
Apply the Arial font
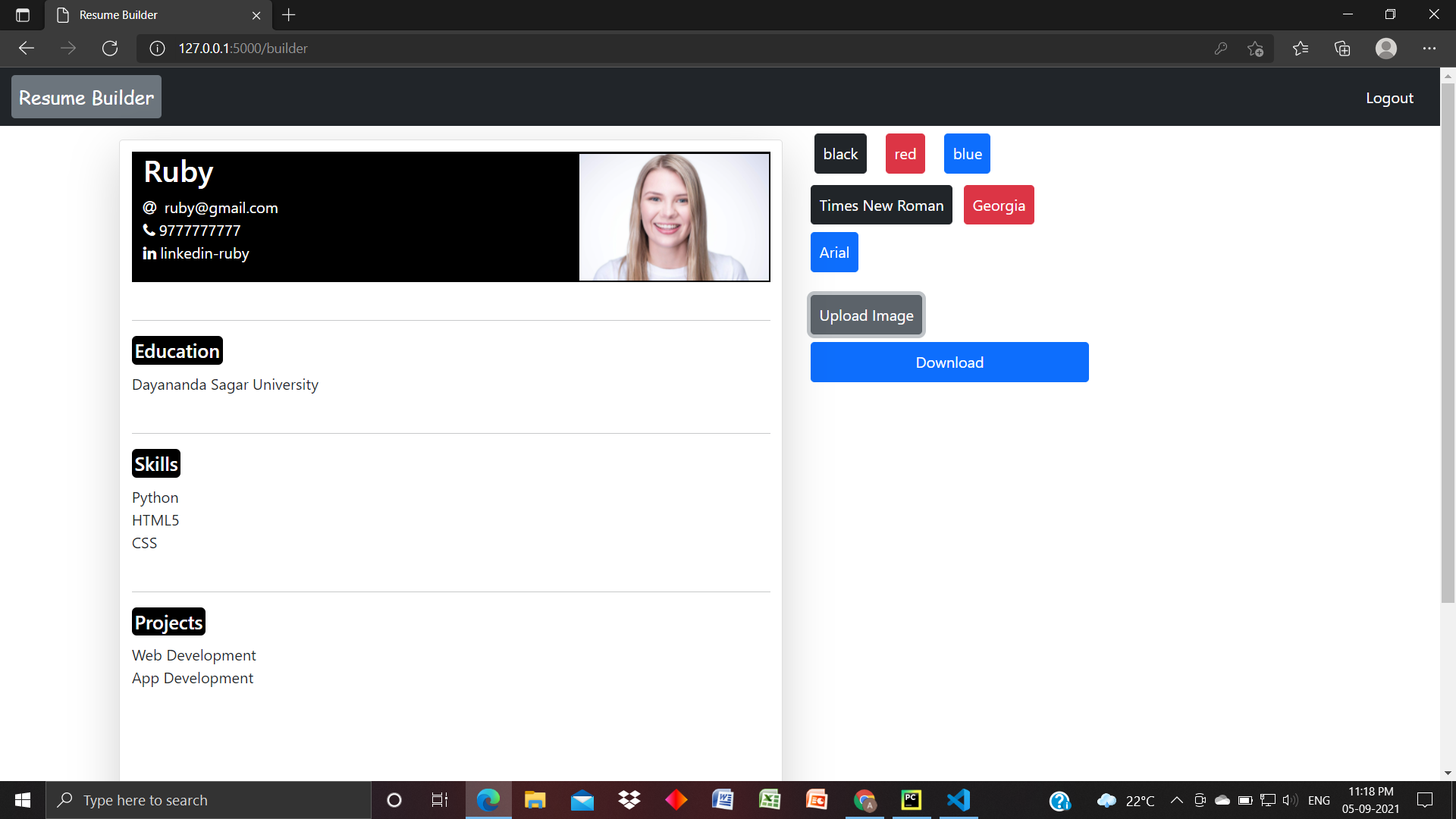[833, 252]
